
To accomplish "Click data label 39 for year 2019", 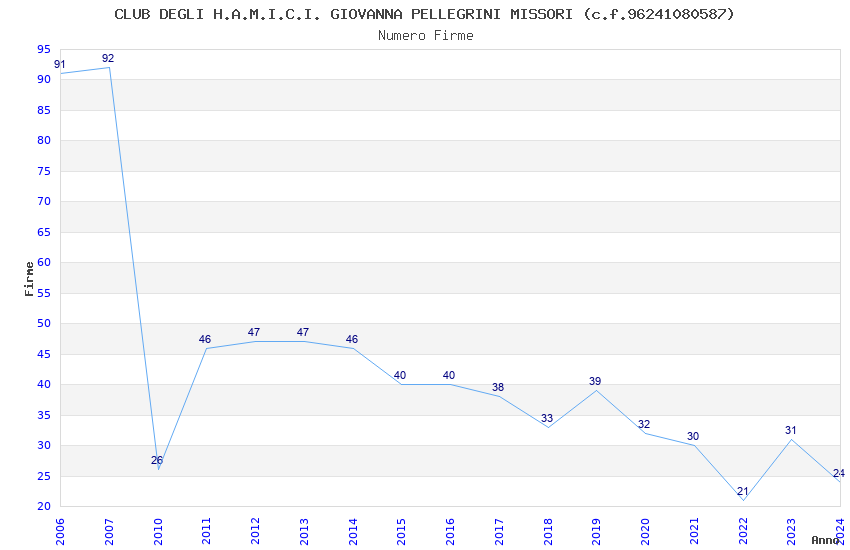I will (x=595, y=381).
